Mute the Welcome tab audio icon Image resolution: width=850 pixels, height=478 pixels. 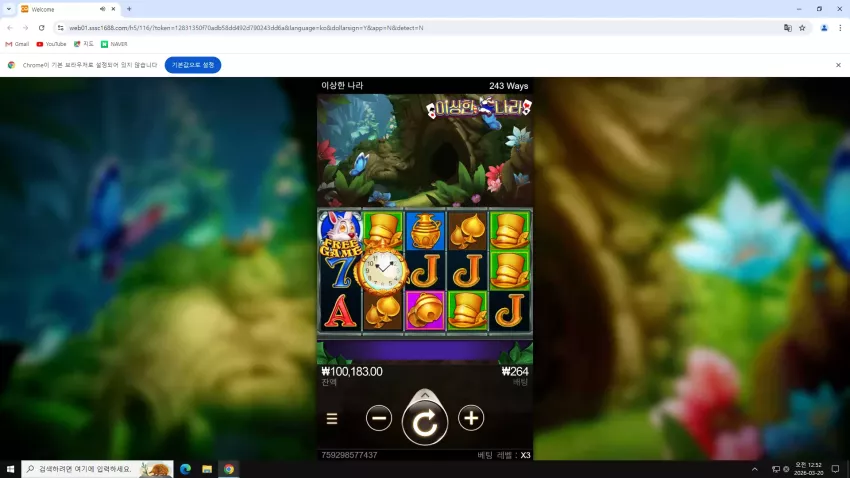click(x=102, y=9)
